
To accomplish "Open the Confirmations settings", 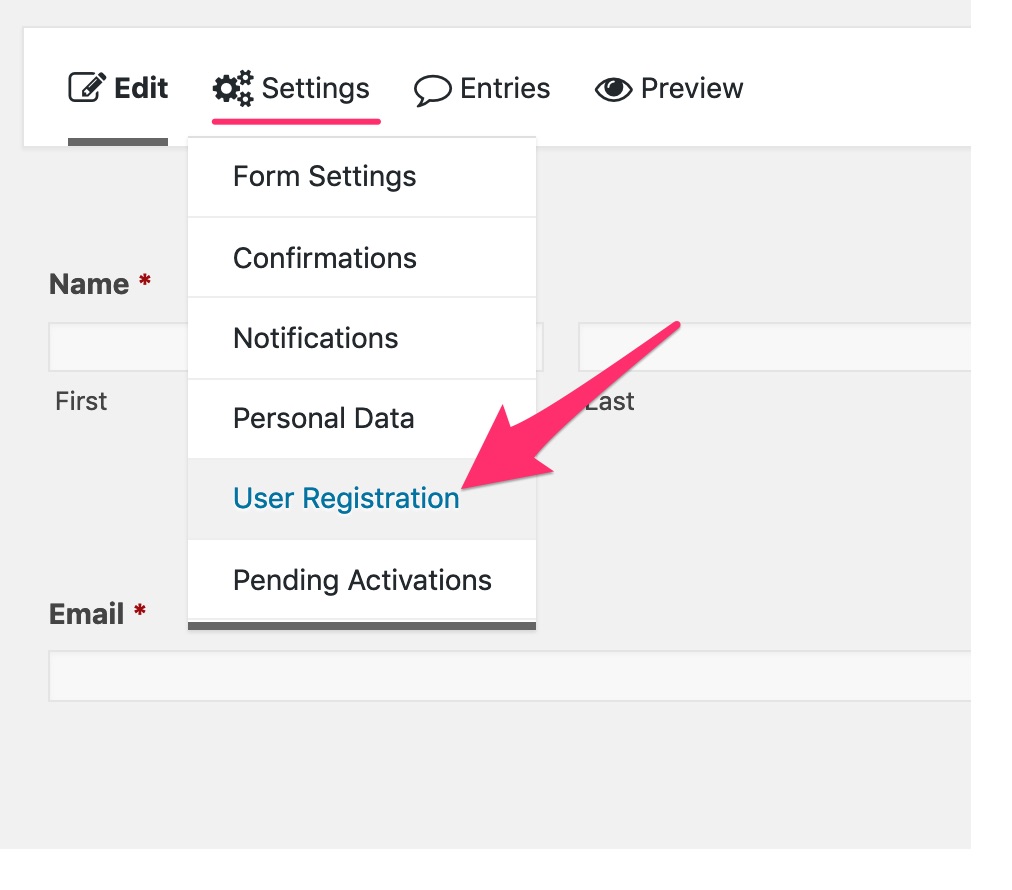I will click(324, 258).
